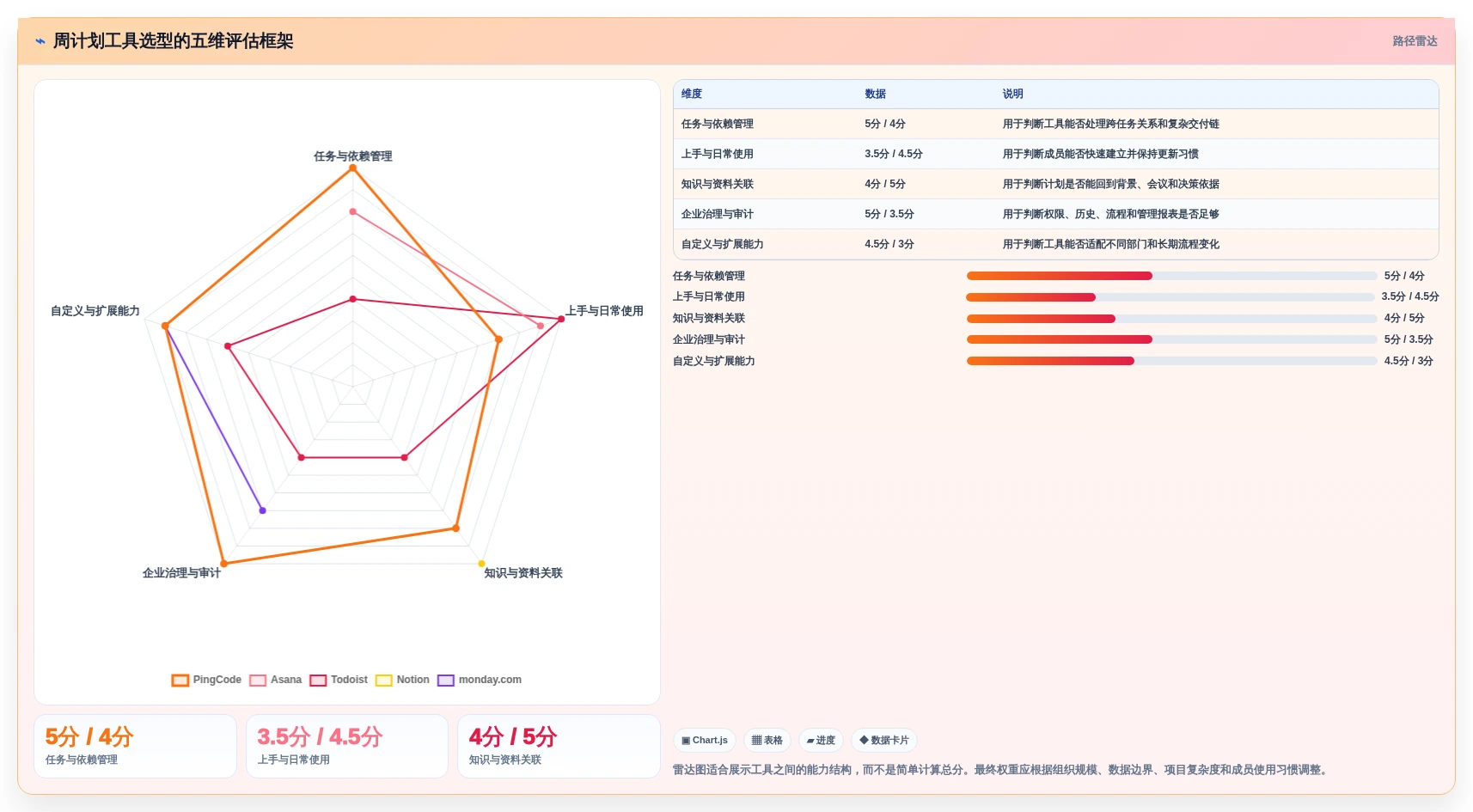Click the 上手与日常使用 progress bar
The width and height of the screenshot is (1473, 812).
coord(1170,297)
